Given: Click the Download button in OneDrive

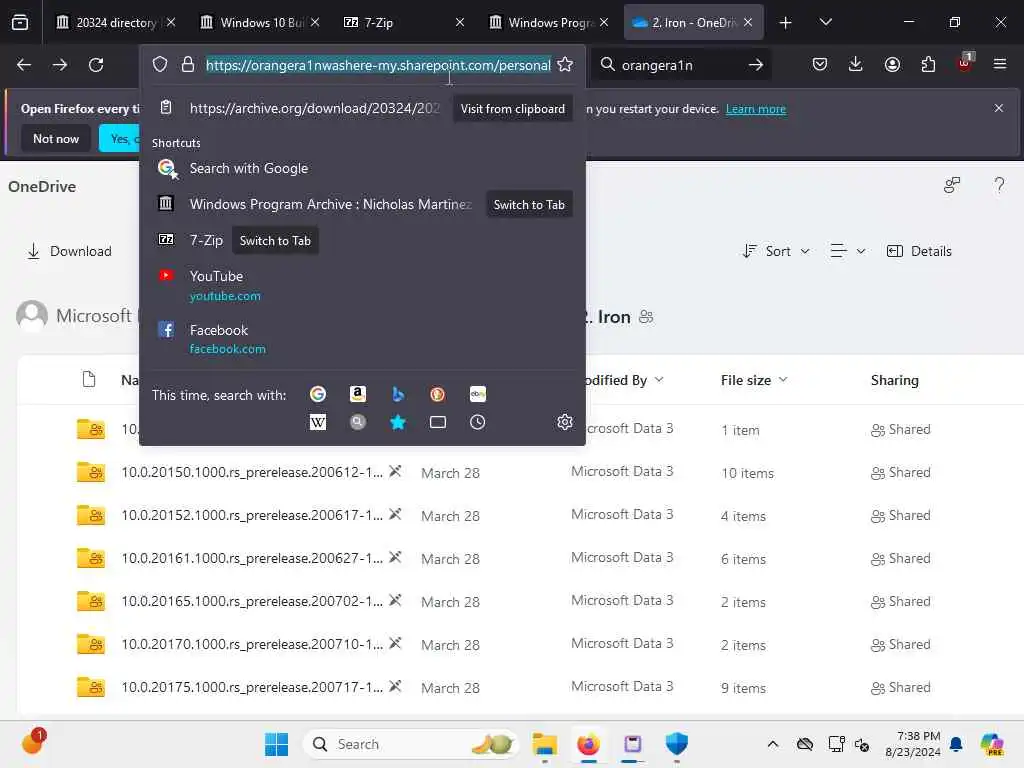Looking at the screenshot, I should click(x=69, y=251).
